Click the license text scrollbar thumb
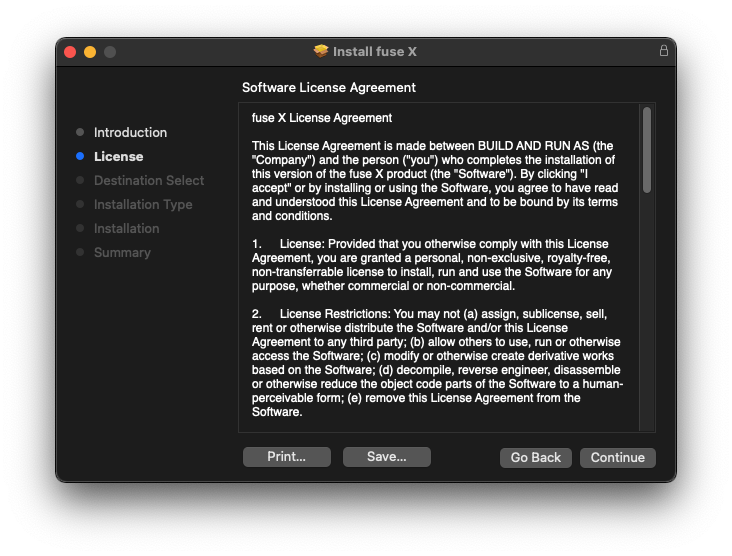 tap(647, 150)
